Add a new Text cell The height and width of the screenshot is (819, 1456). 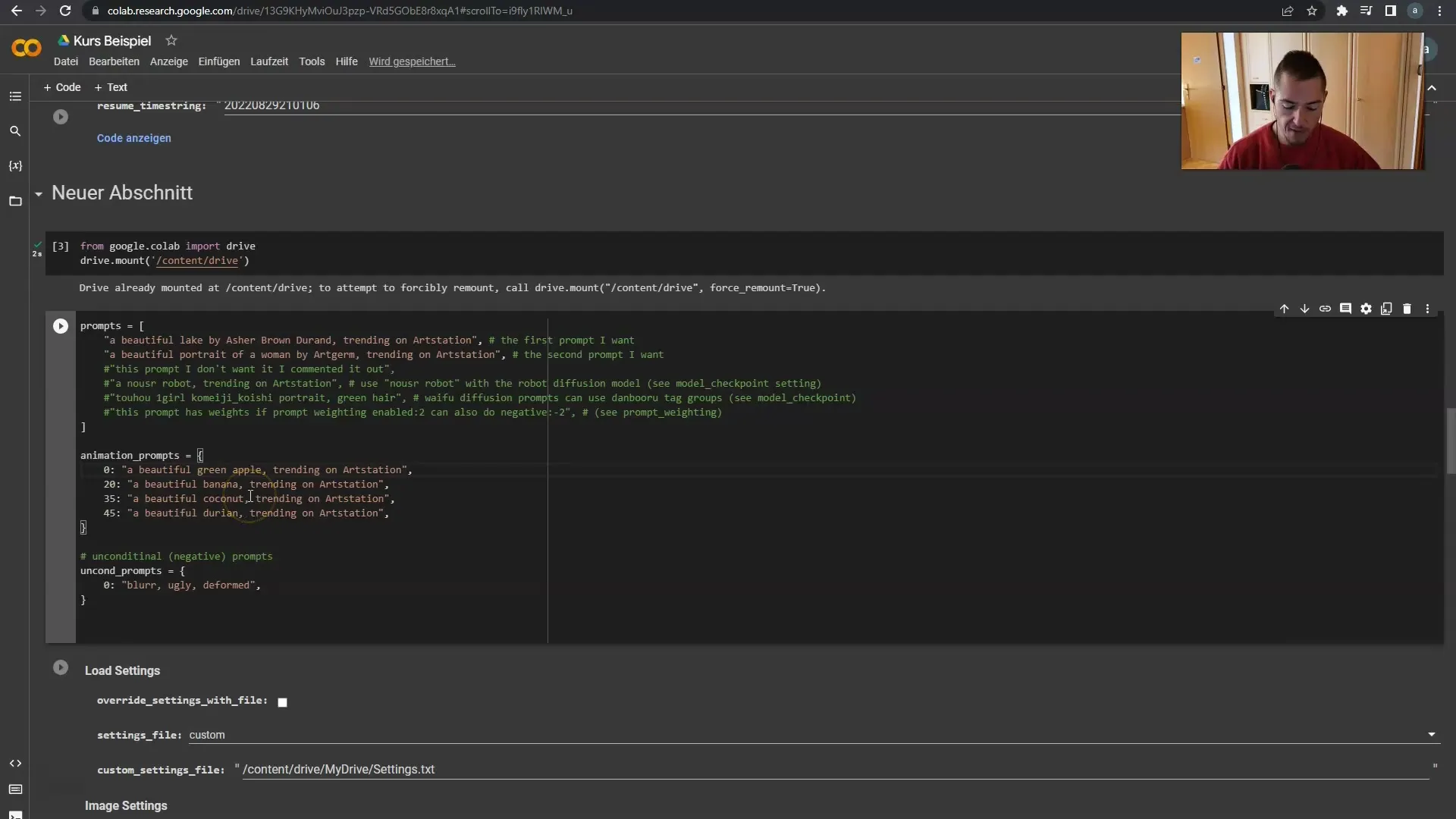coord(111,87)
